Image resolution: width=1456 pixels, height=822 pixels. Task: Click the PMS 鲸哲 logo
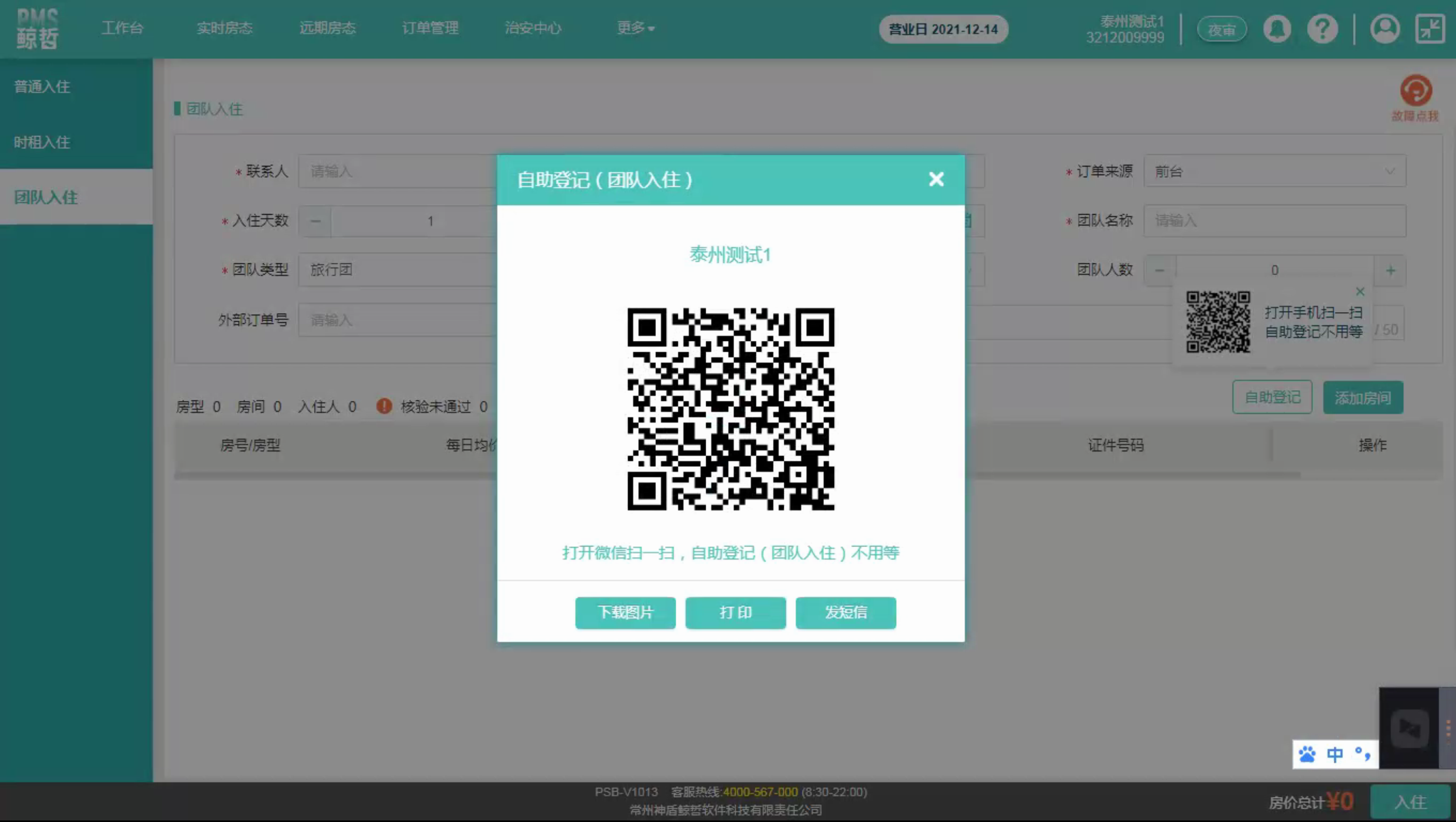click(x=38, y=28)
